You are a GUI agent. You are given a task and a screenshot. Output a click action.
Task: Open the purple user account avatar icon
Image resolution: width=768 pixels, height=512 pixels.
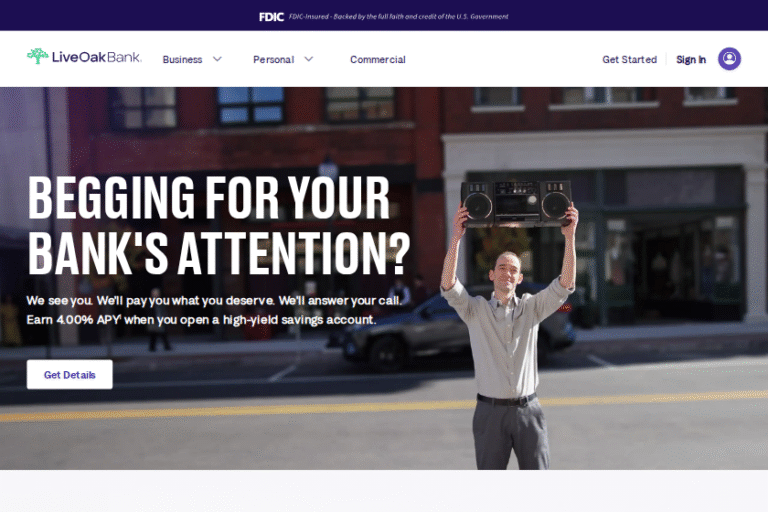point(729,59)
